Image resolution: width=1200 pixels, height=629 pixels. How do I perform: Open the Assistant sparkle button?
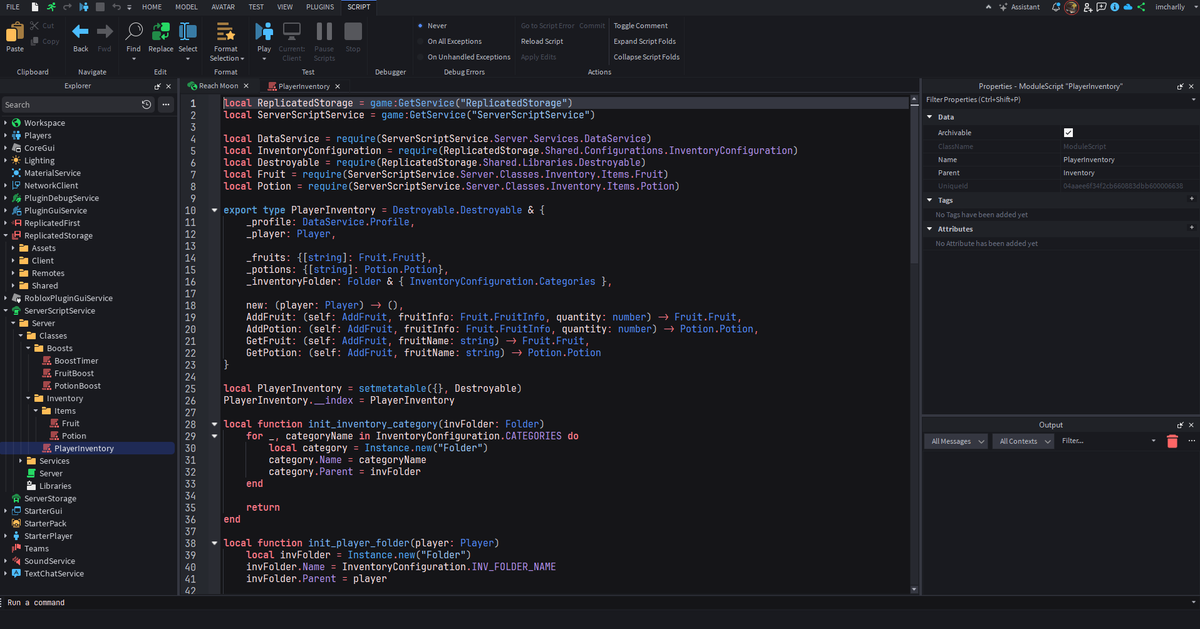[x=1017, y=7]
